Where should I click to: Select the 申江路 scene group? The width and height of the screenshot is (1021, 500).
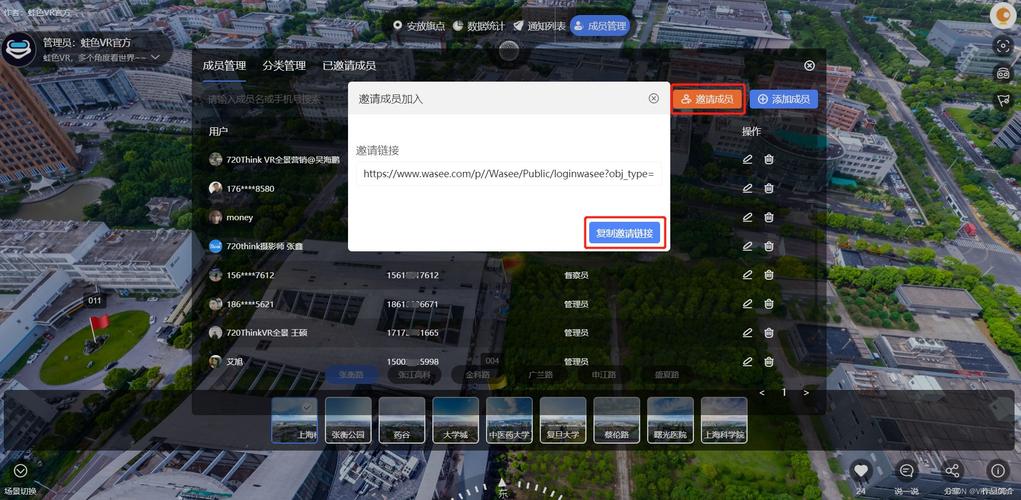point(604,375)
